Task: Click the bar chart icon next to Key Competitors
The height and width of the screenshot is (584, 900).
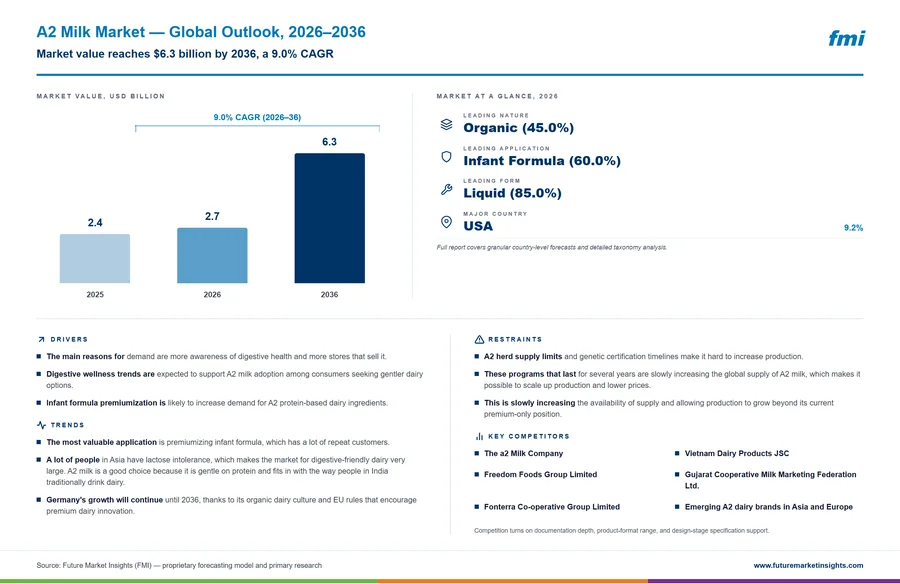Action: tap(479, 436)
